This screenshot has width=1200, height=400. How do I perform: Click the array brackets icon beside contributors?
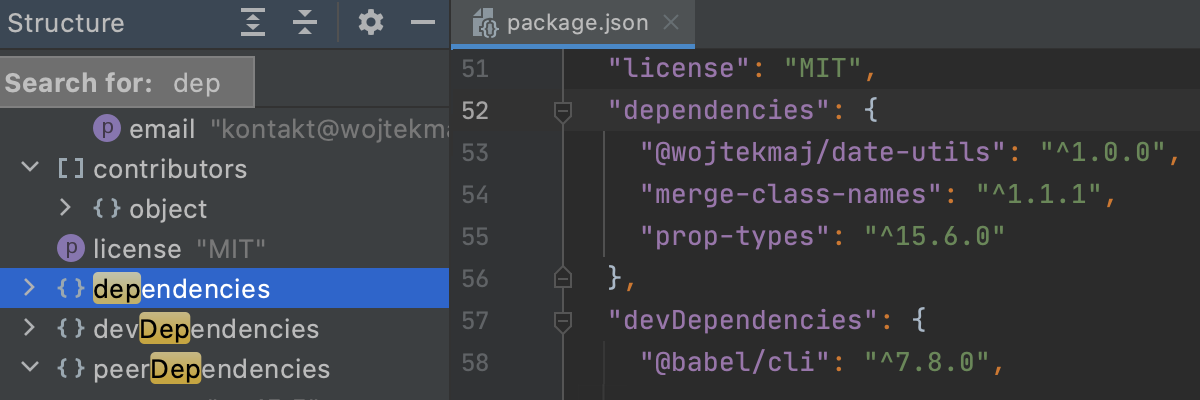coord(71,169)
